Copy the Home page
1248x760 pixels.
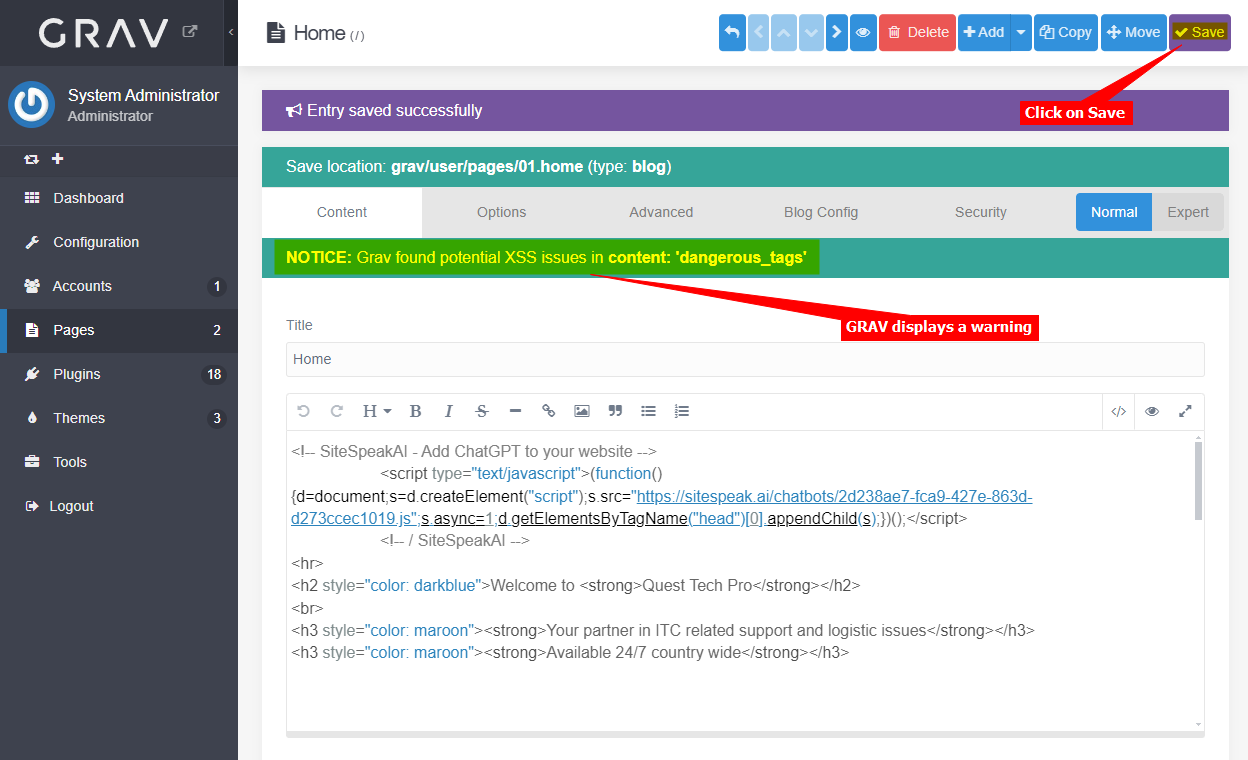(1066, 32)
